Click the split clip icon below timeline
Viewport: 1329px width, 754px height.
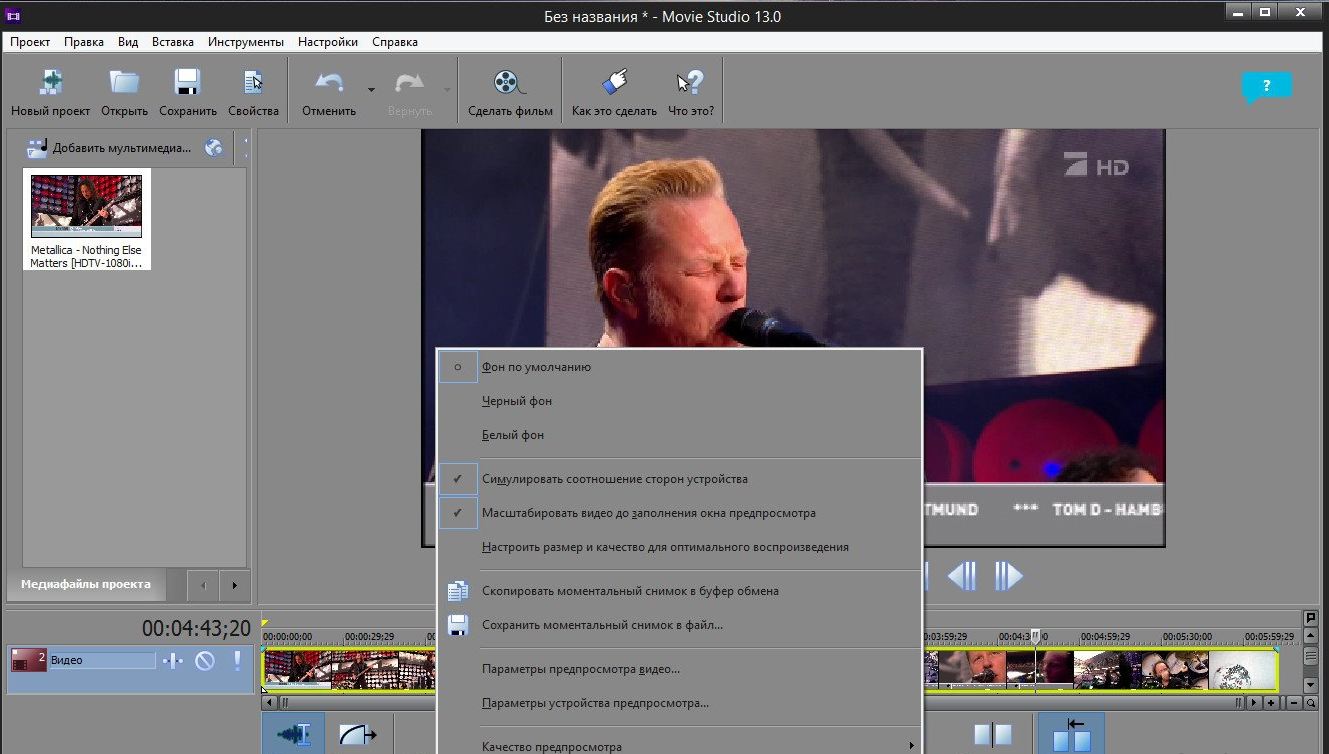coord(993,734)
